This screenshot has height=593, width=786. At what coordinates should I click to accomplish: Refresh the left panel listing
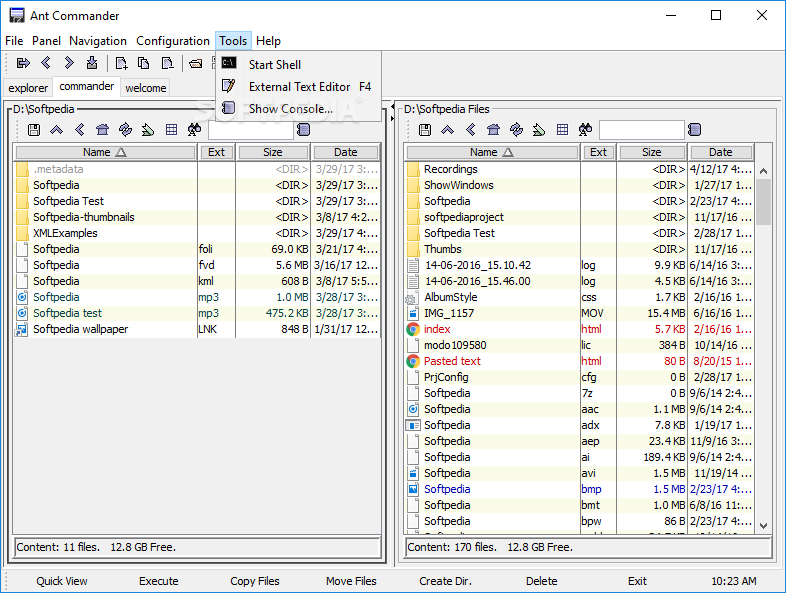[x=125, y=130]
